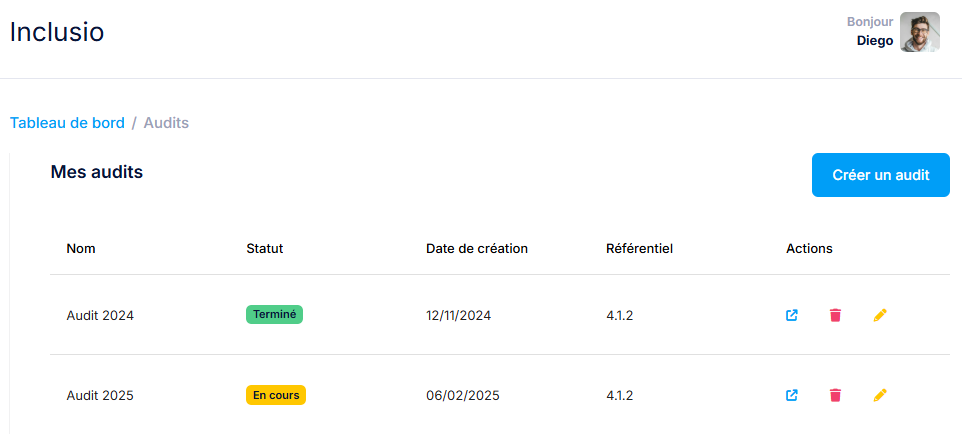Open Audit 2025 via external link icon

792,395
